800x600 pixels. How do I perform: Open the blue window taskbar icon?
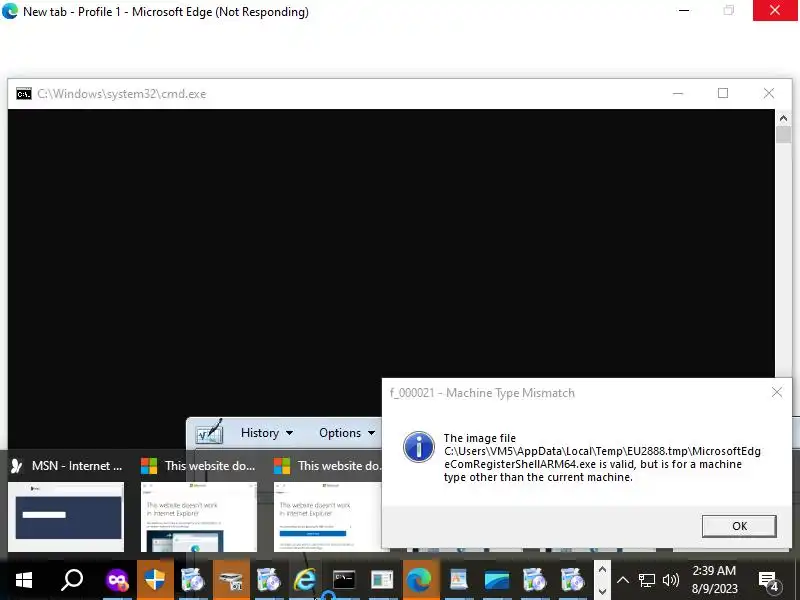pos(496,580)
